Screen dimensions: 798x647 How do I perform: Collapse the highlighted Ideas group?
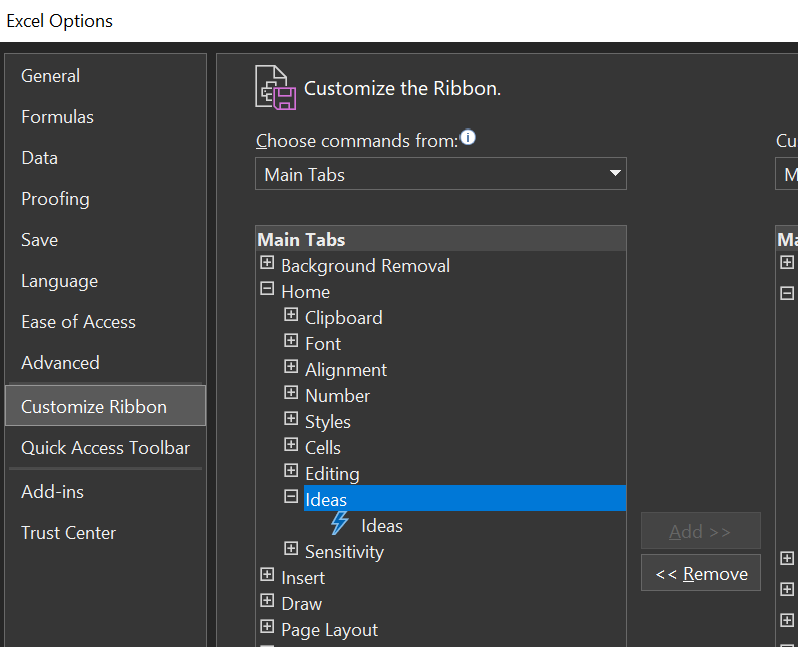tap(291, 496)
